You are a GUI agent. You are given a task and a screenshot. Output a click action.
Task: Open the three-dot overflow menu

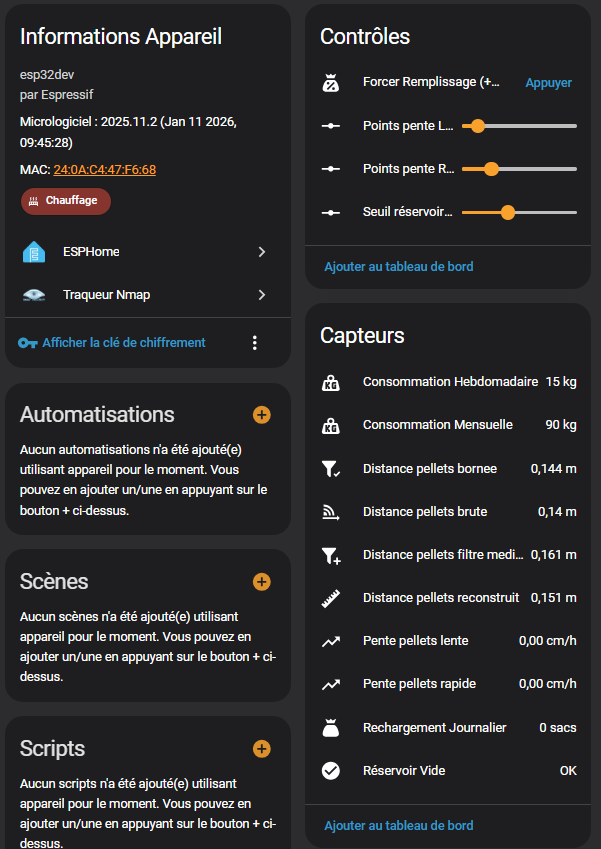coord(254,343)
